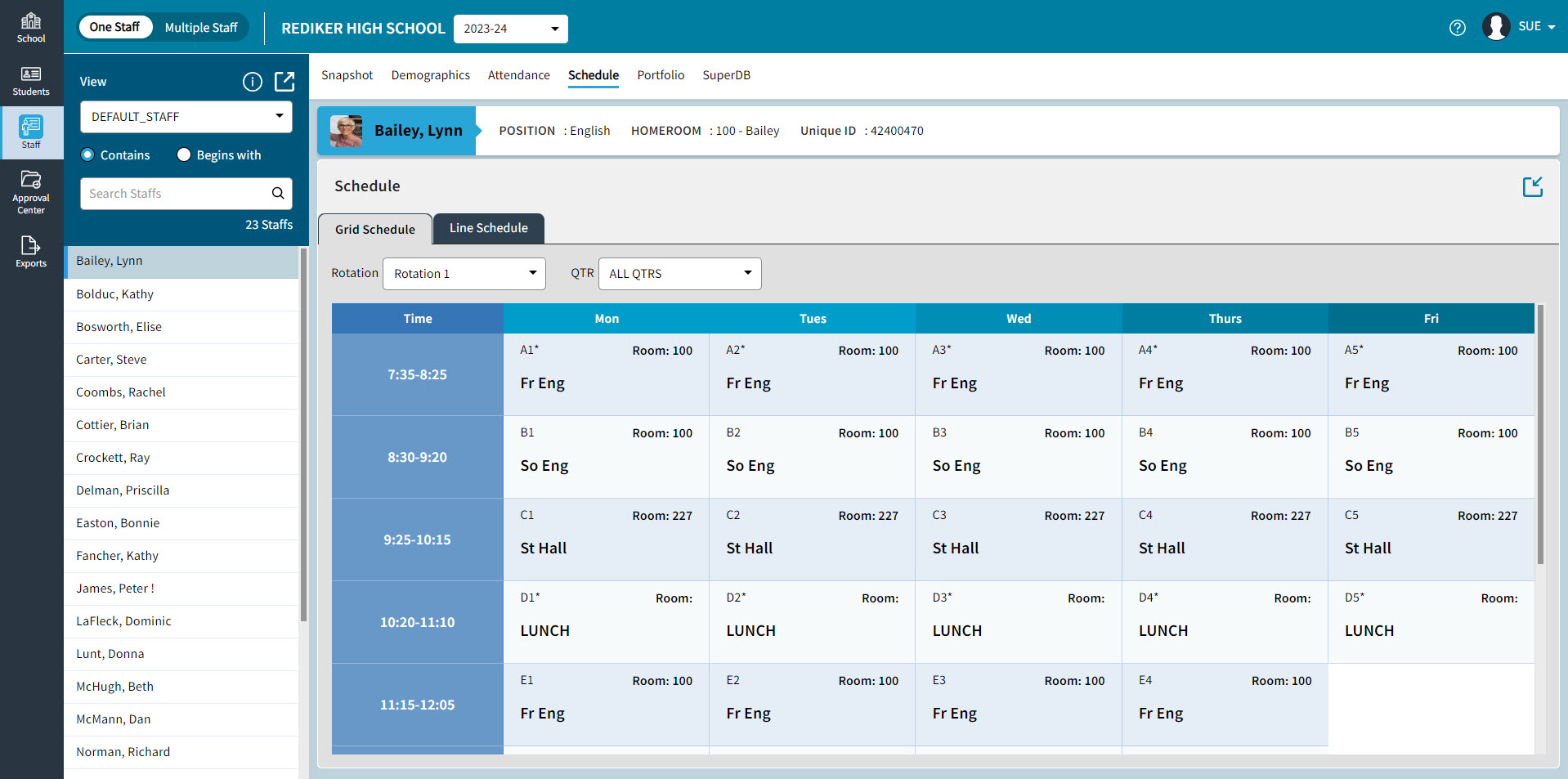
Task: Select the Contains radio button
Action: (x=87, y=155)
